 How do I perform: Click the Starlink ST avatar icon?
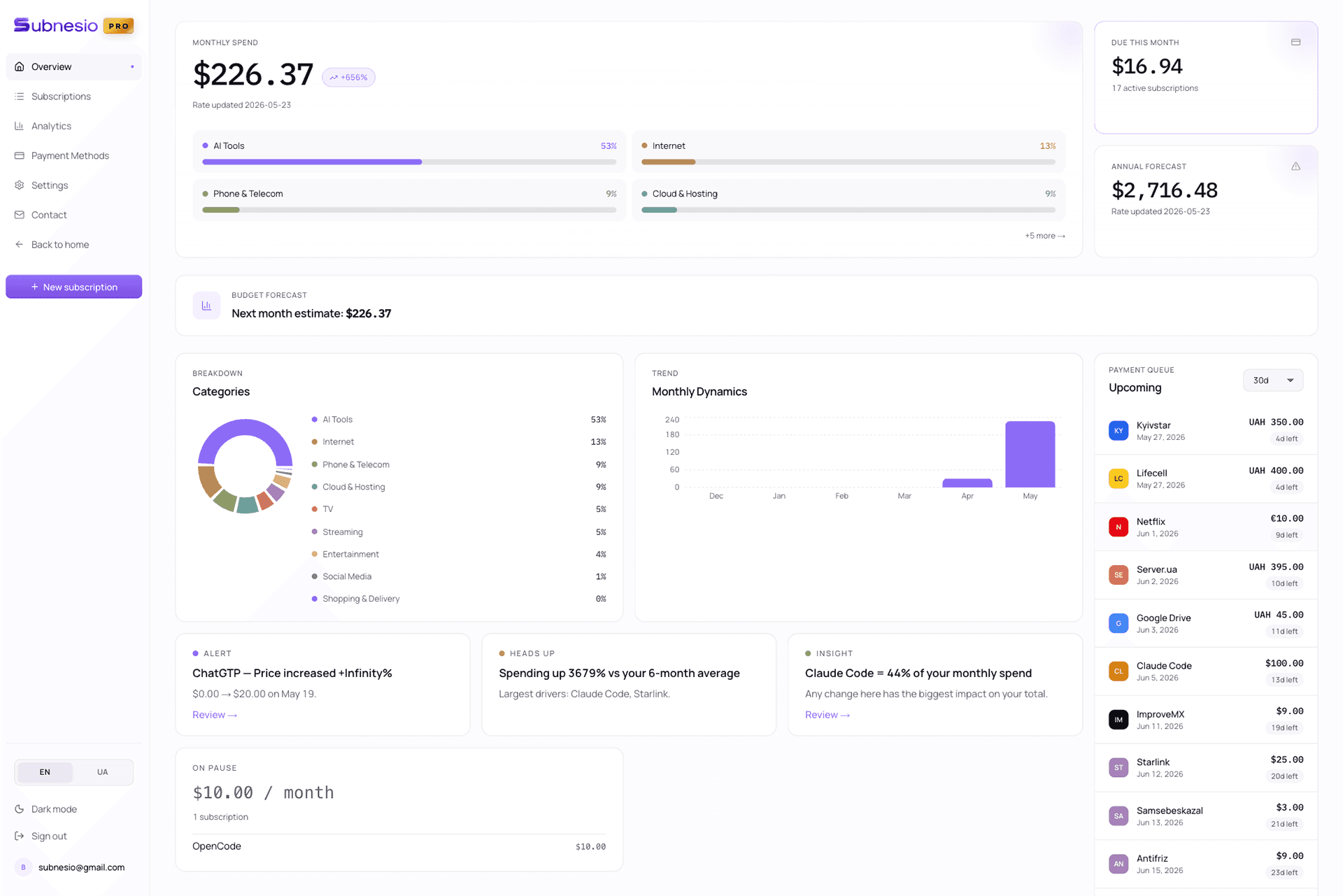tap(1118, 768)
